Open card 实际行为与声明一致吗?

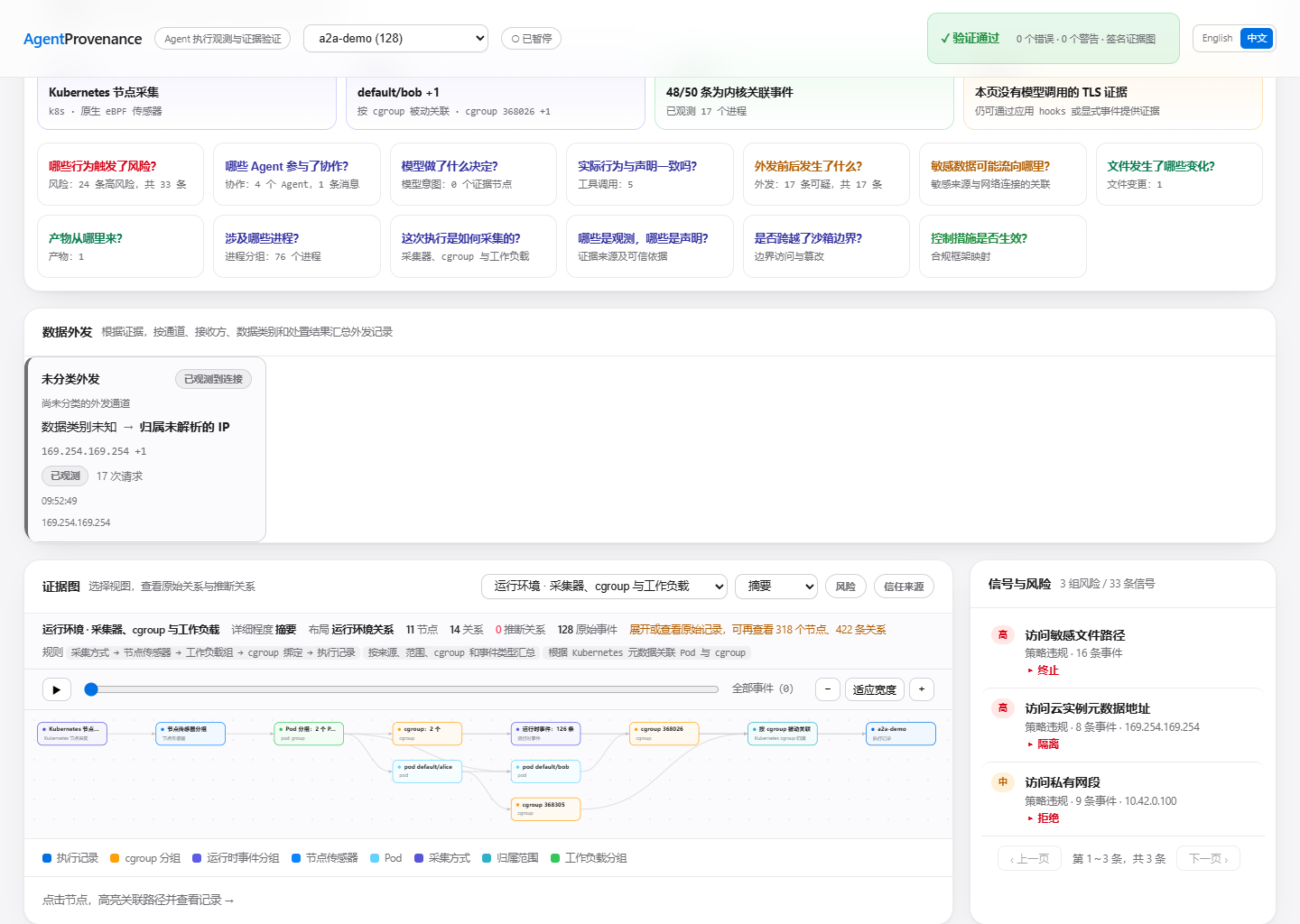(x=650, y=174)
